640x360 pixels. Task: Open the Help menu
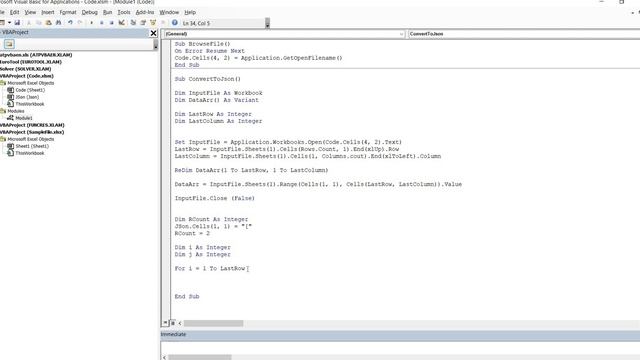pyautogui.click(x=190, y=12)
